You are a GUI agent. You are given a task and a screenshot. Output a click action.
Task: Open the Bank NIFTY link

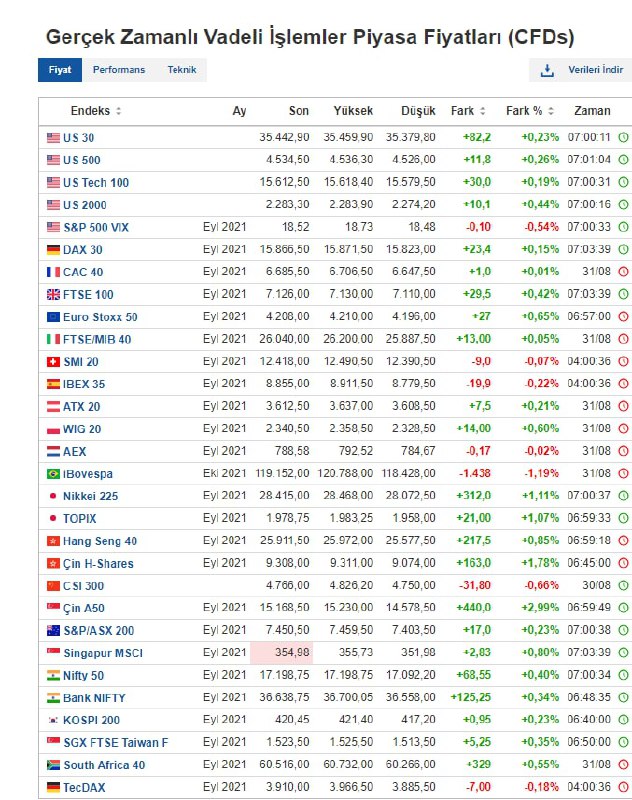click(94, 698)
